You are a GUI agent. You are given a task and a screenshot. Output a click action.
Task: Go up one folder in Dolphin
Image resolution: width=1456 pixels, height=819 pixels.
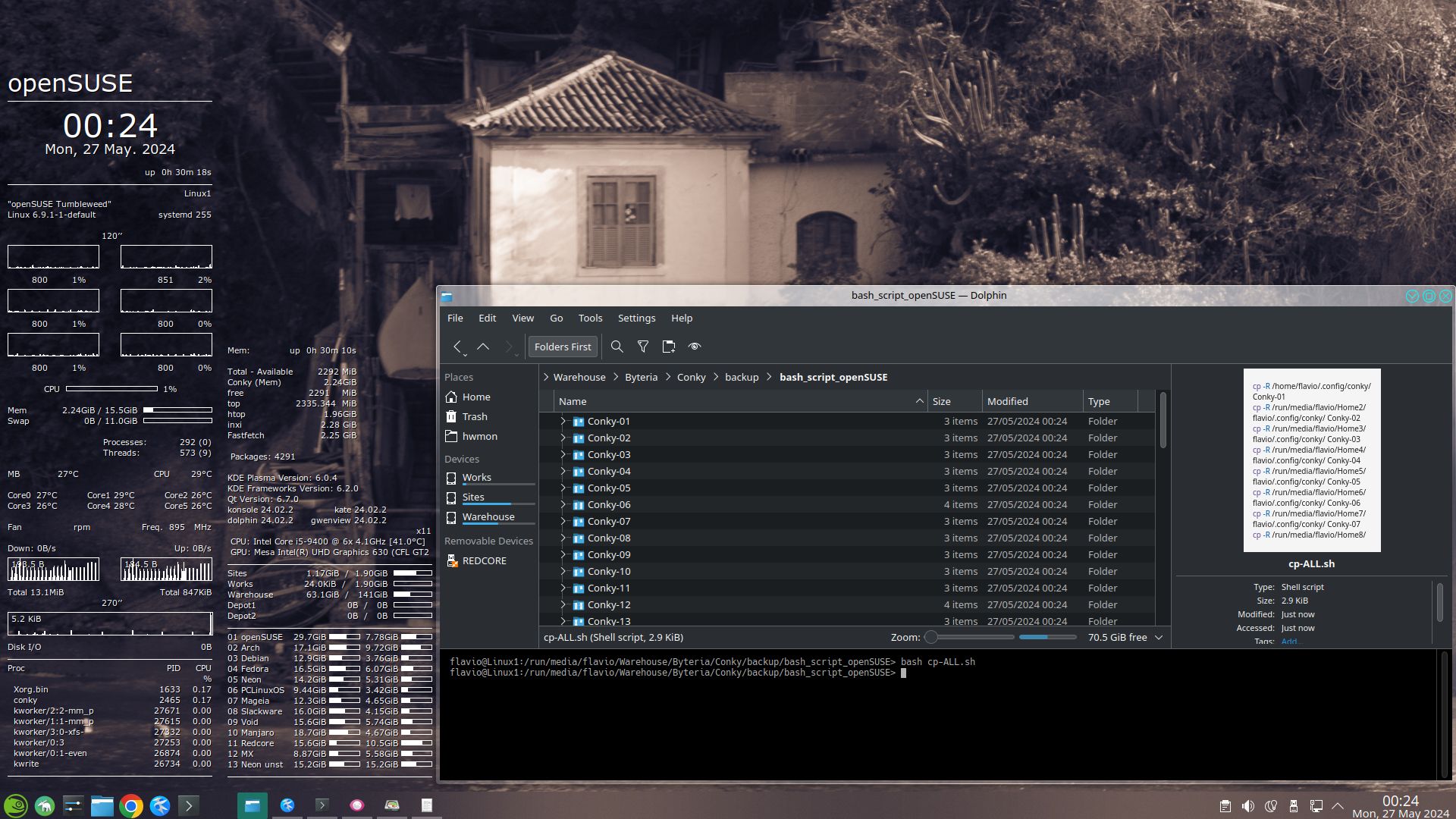(x=483, y=347)
